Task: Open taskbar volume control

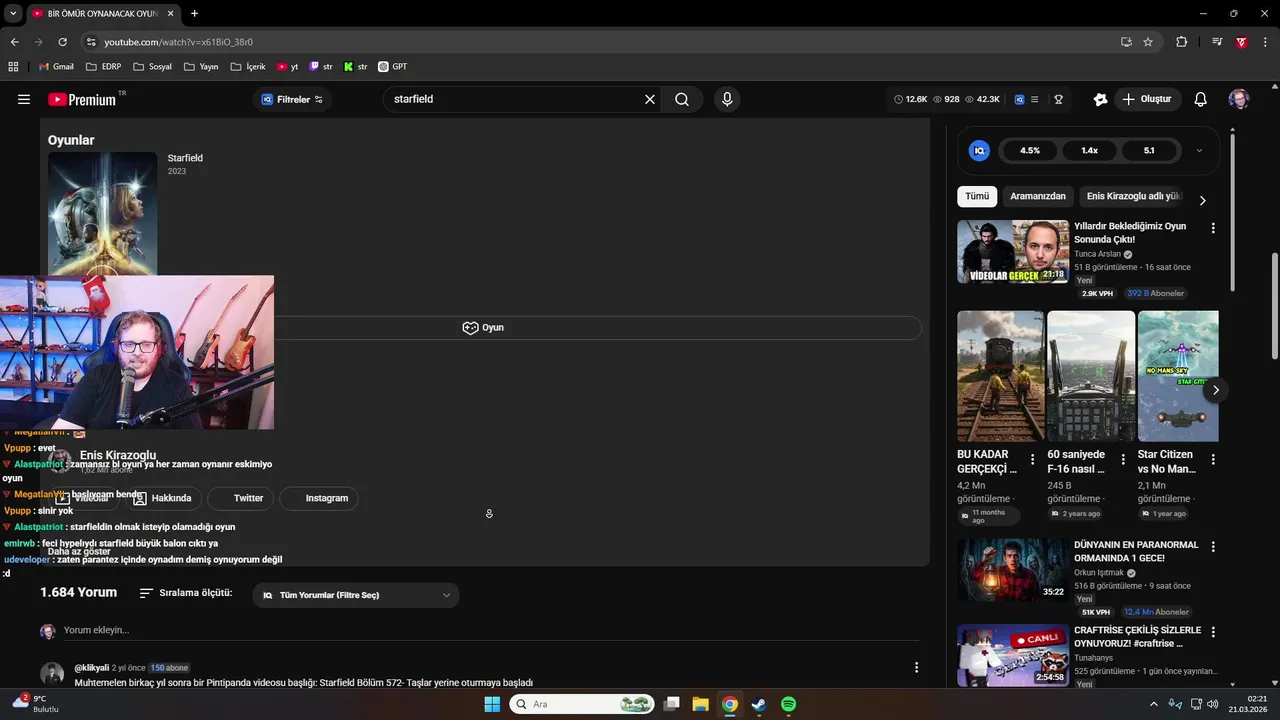Action: [1212, 704]
